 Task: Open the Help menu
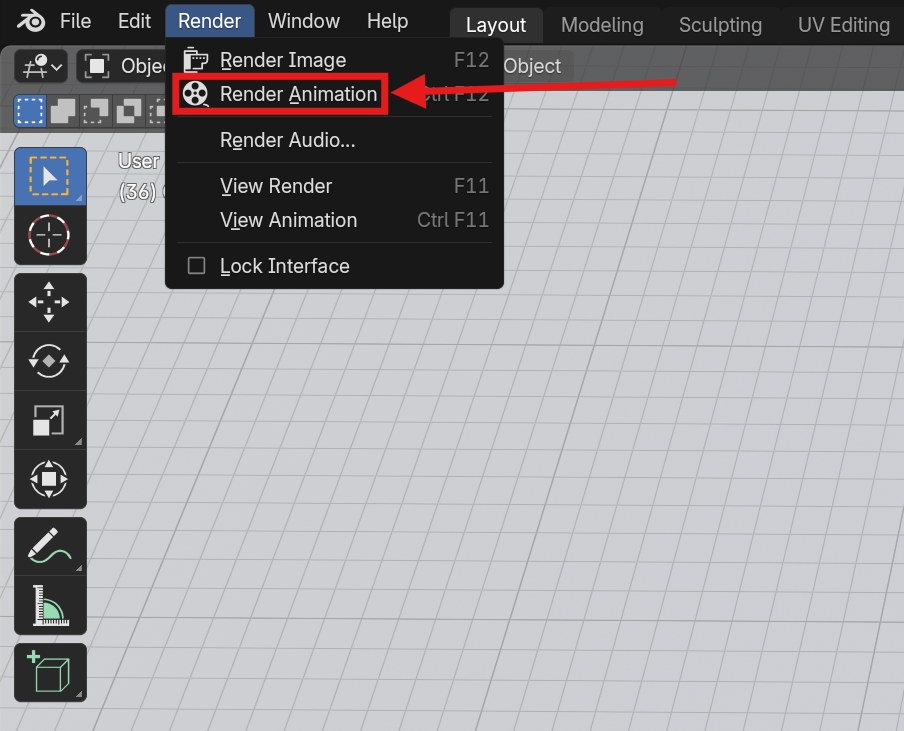coord(387,21)
